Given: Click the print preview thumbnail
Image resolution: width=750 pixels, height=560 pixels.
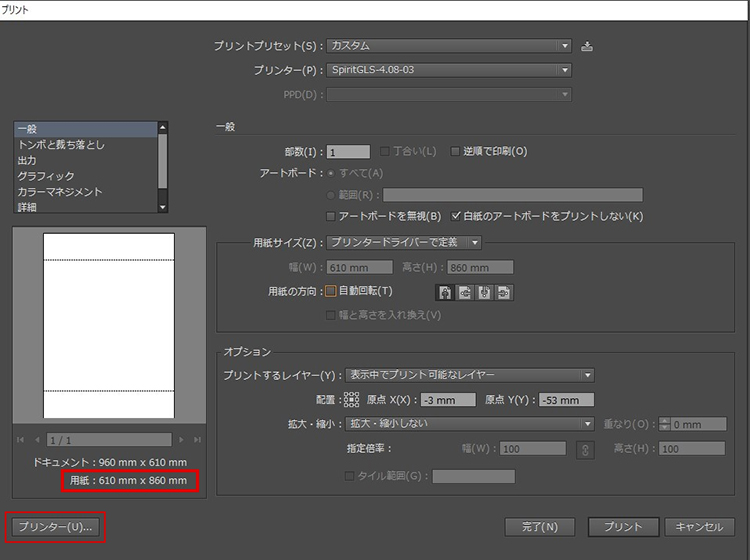Looking at the screenshot, I should click(x=109, y=326).
